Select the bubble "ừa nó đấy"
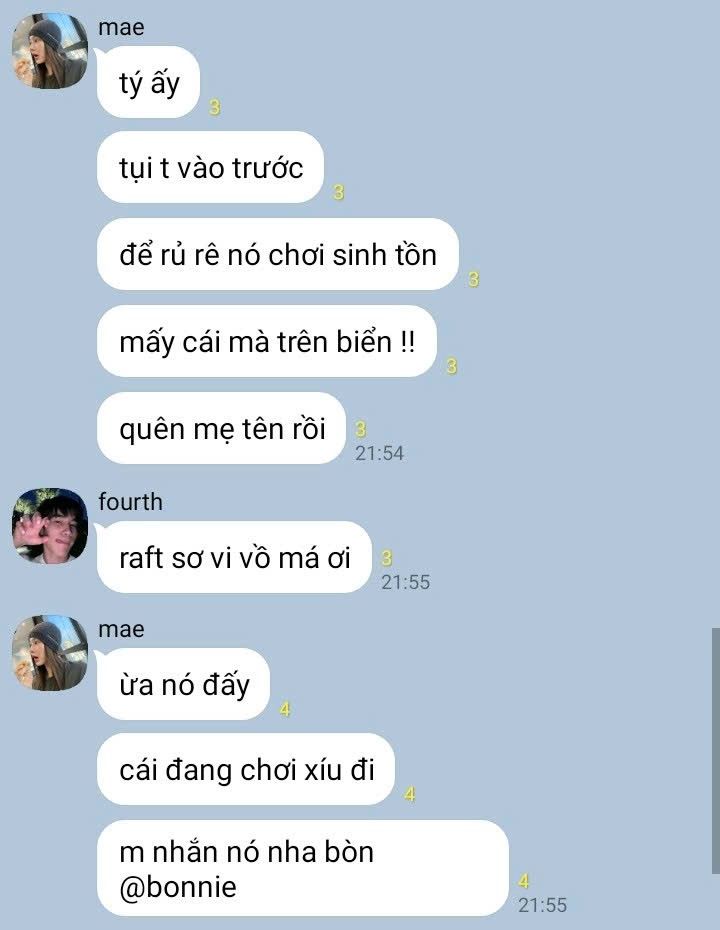Viewport: 720px width, 930px height. pyautogui.click(x=183, y=684)
